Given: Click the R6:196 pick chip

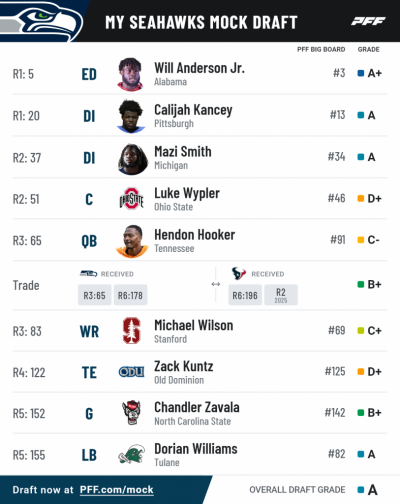Looking at the screenshot, I should coord(245,295).
